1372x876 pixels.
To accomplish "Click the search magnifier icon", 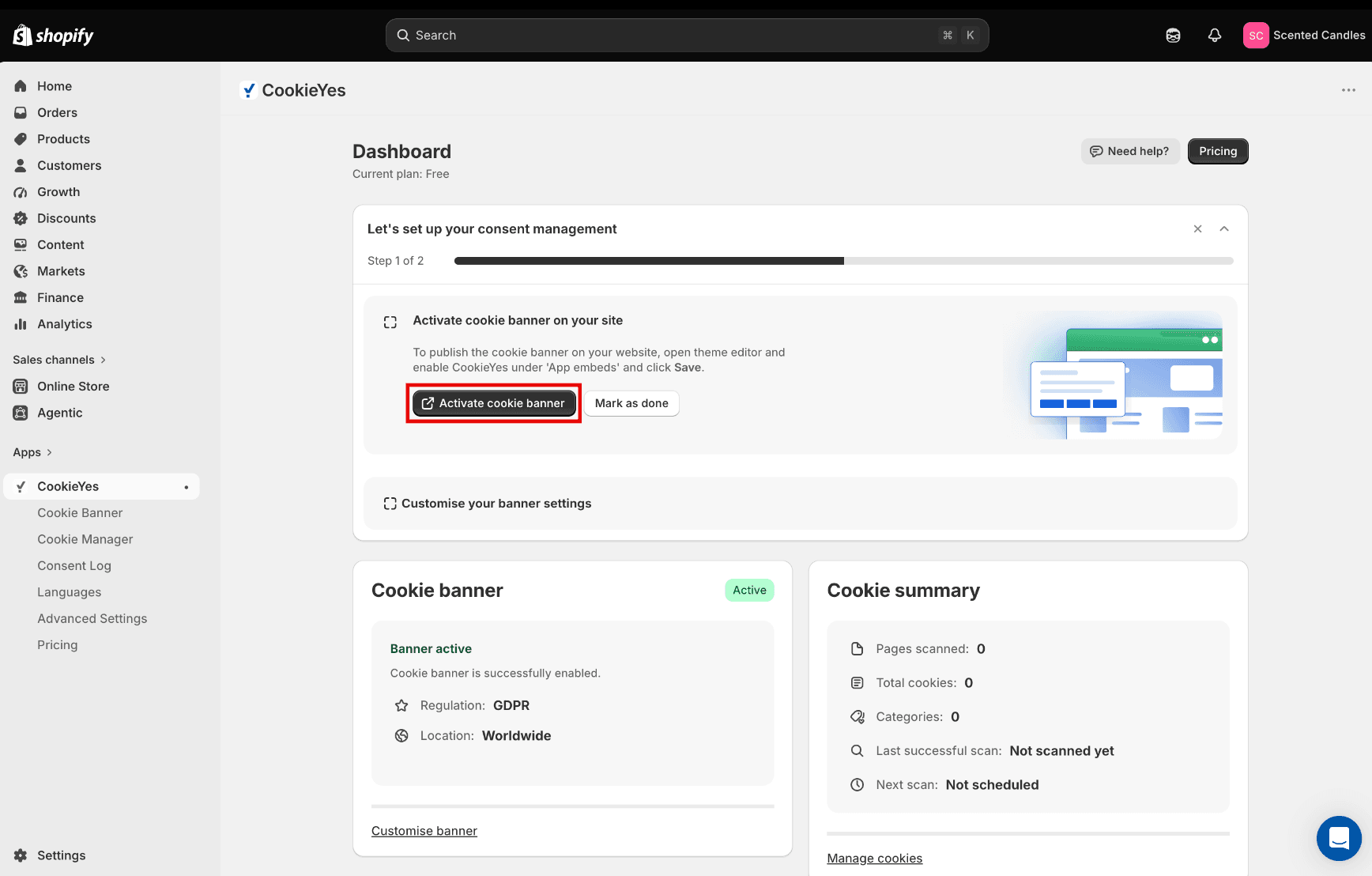I will (403, 36).
